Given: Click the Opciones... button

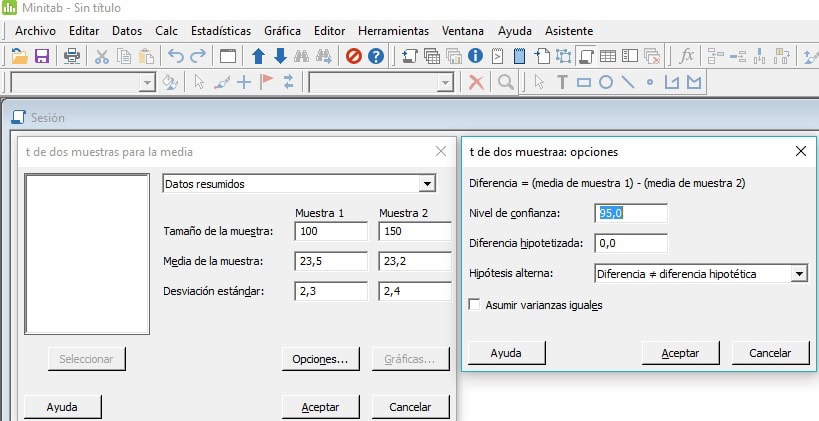Looking at the screenshot, I should [x=319, y=359].
